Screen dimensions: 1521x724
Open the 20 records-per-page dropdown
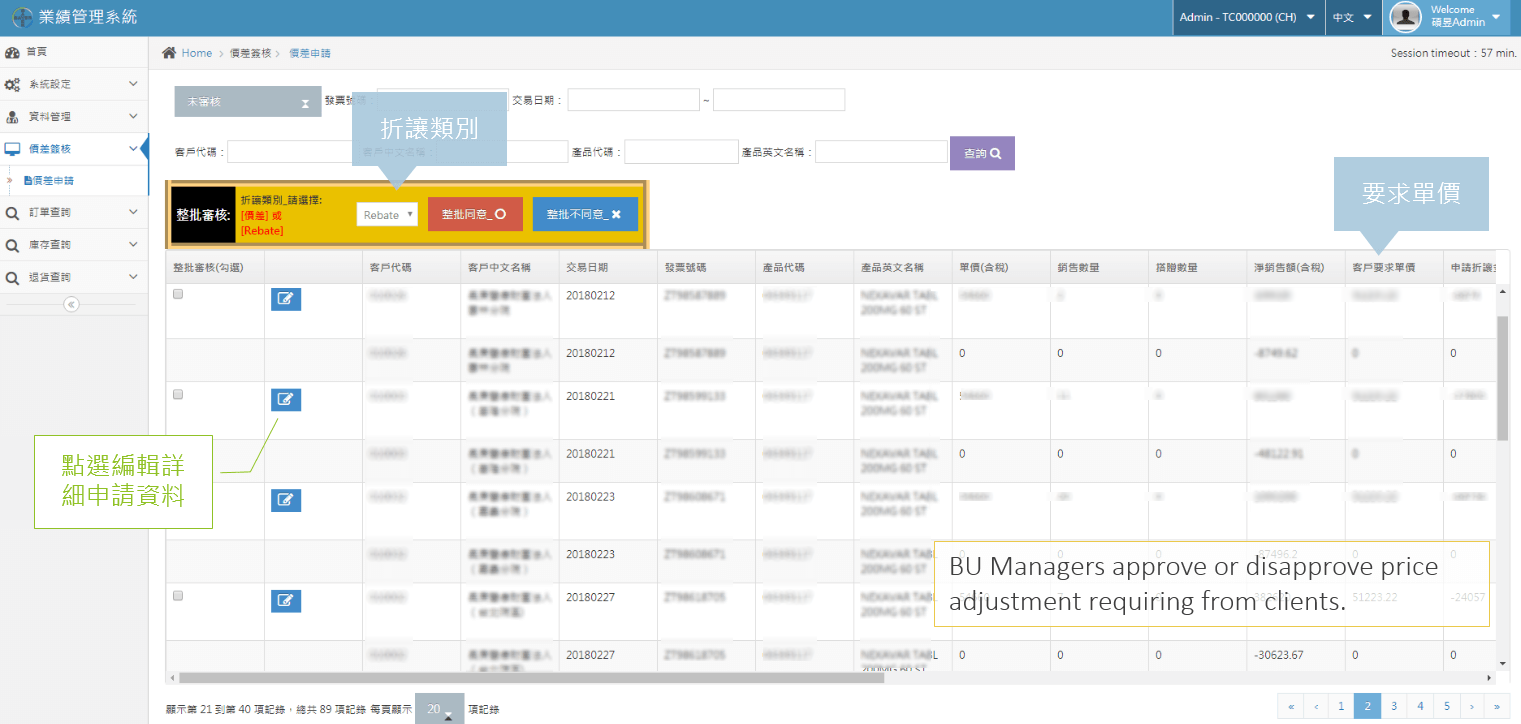click(x=439, y=708)
